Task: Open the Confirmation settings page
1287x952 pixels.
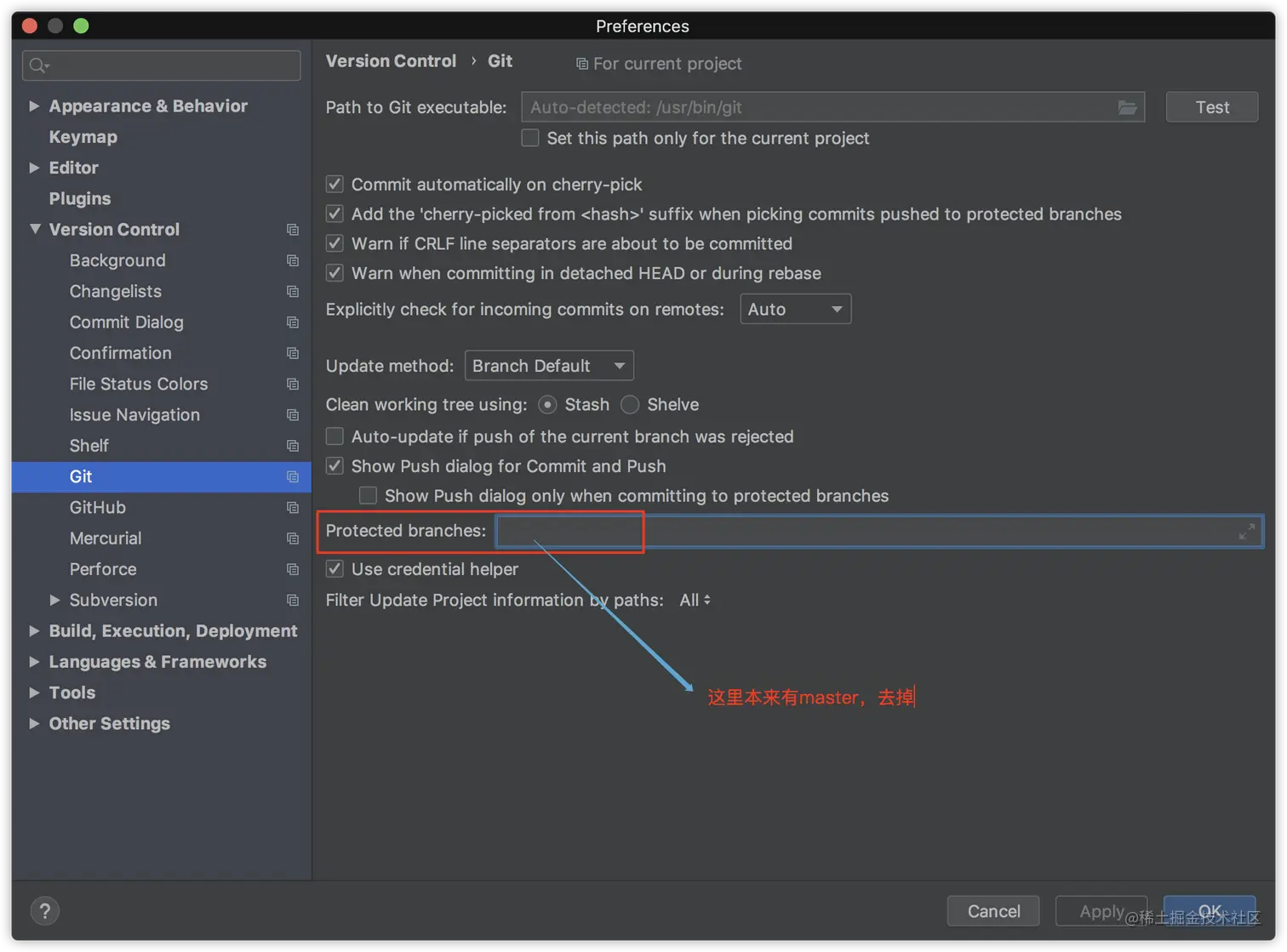Action: [x=121, y=352]
